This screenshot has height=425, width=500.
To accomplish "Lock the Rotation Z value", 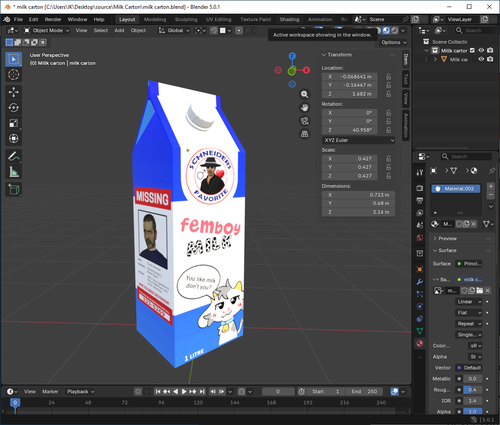I will click(389, 130).
